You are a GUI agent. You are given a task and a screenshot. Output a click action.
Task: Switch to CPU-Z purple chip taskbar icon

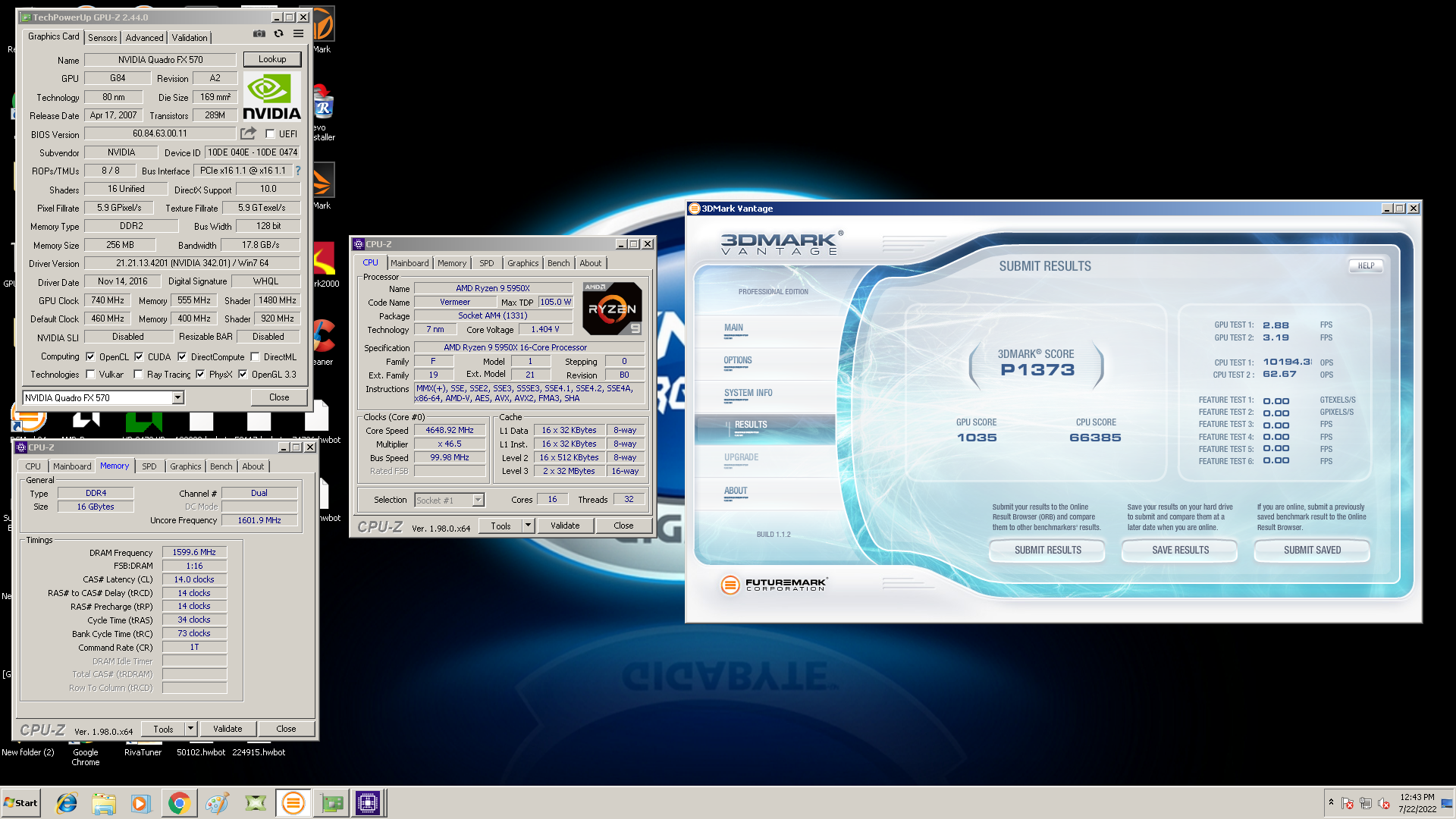coord(368,803)
